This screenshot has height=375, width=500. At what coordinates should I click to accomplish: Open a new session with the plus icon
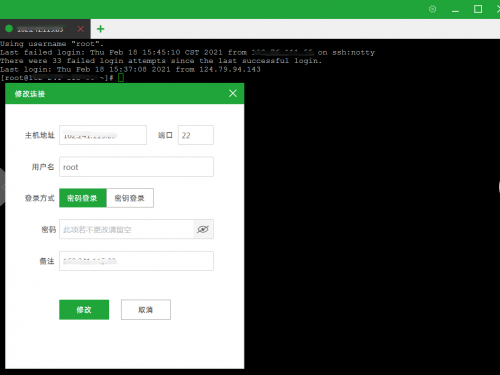(100, 29)
